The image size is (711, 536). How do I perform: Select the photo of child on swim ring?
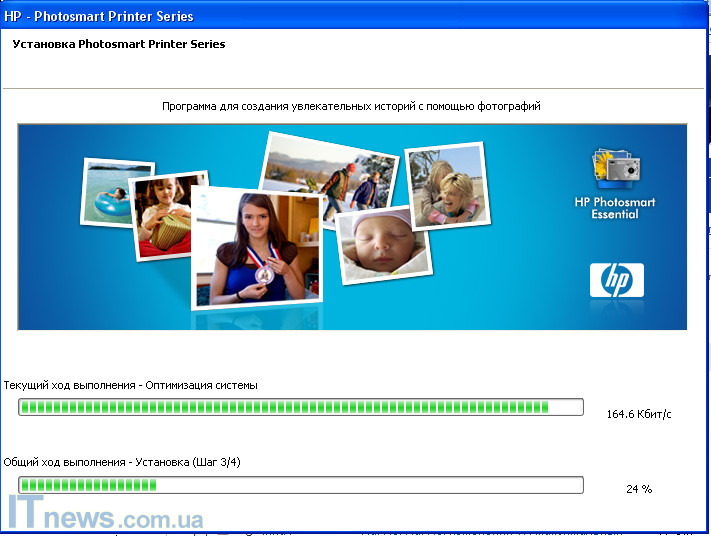[115, 192]
